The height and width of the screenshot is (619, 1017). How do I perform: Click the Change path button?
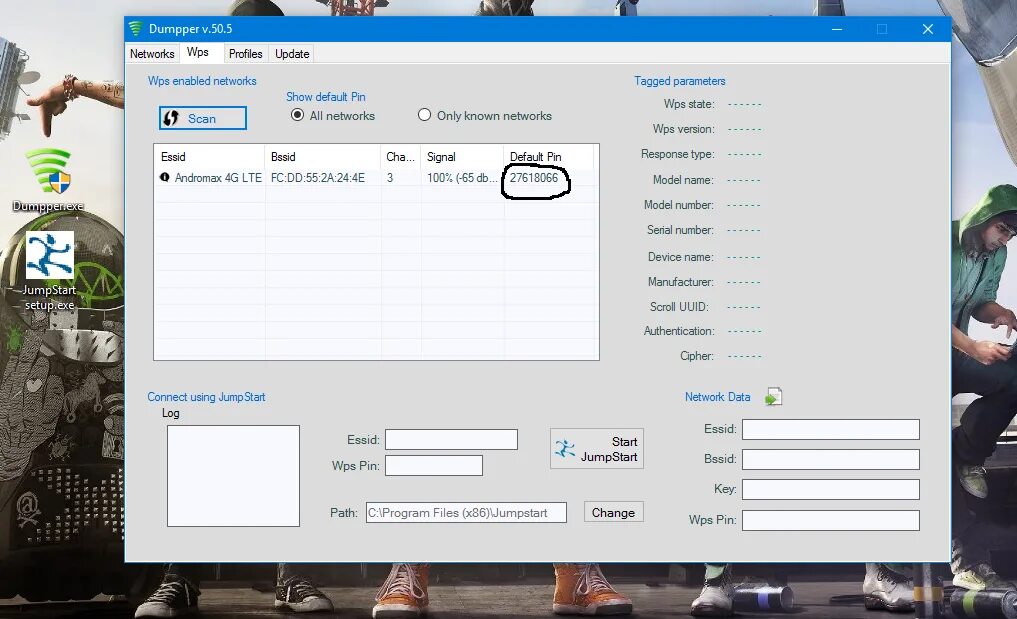[613, 512]
